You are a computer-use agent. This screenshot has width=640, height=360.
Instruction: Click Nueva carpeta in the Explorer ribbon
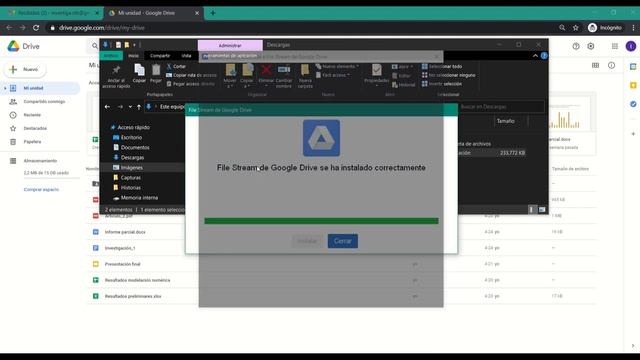click(x=305, y=77)
